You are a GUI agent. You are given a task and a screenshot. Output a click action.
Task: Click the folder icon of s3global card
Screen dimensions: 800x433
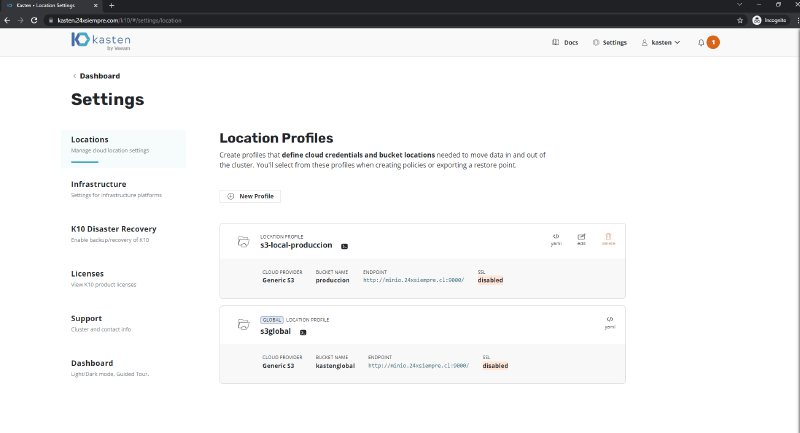244,324
